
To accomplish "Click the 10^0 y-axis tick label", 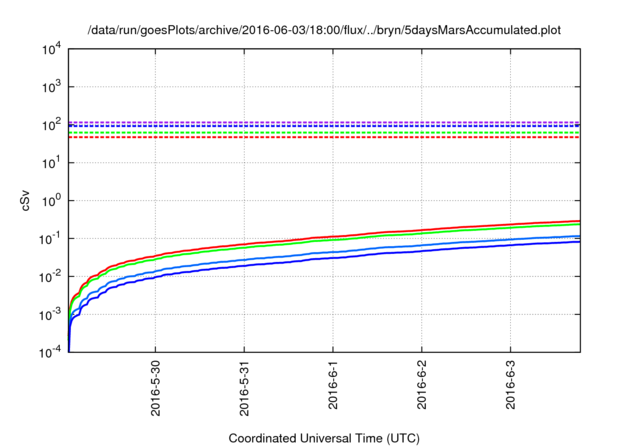I will point(49,201).
